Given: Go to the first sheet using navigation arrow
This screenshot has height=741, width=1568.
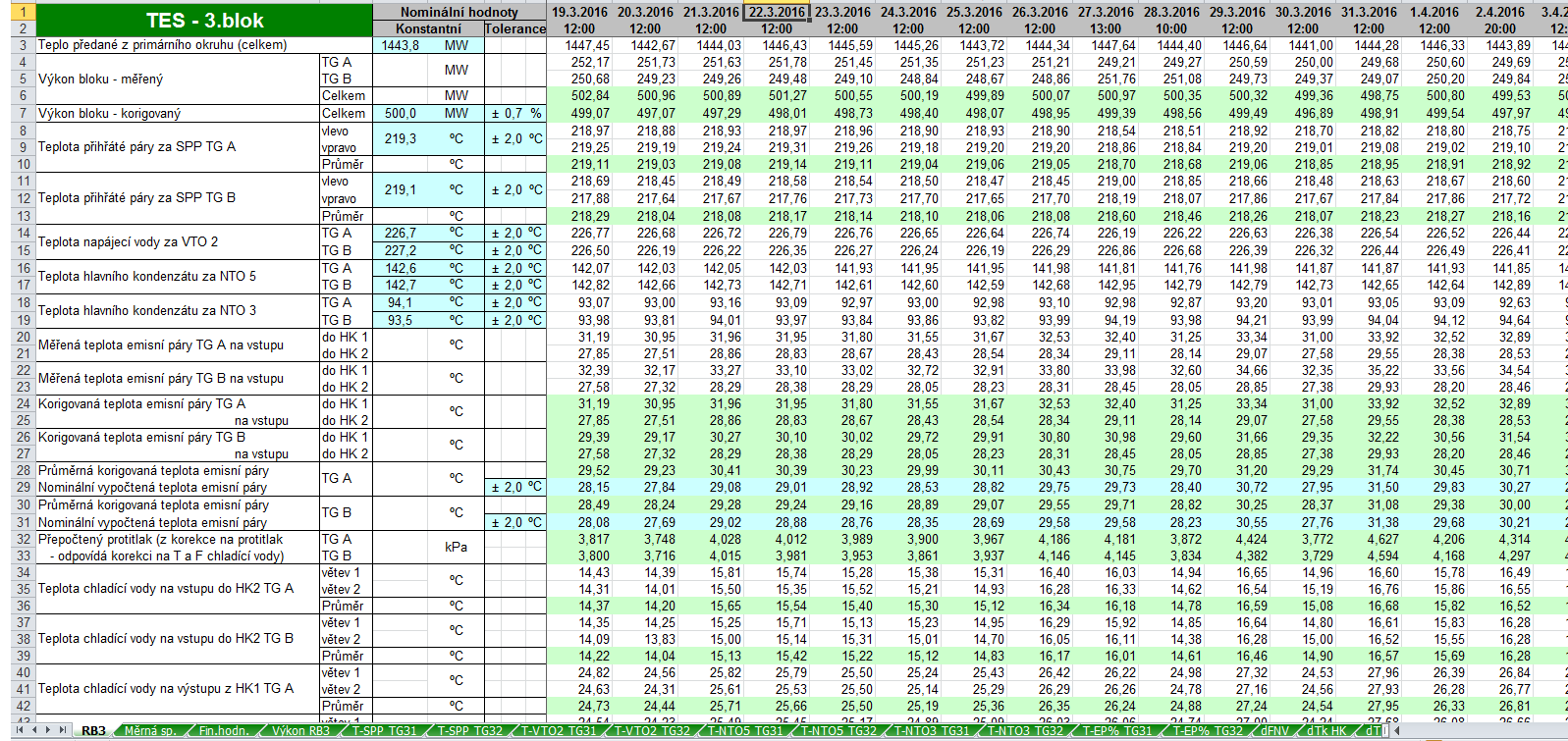Looking at the screenshot, I should (20, 729).
